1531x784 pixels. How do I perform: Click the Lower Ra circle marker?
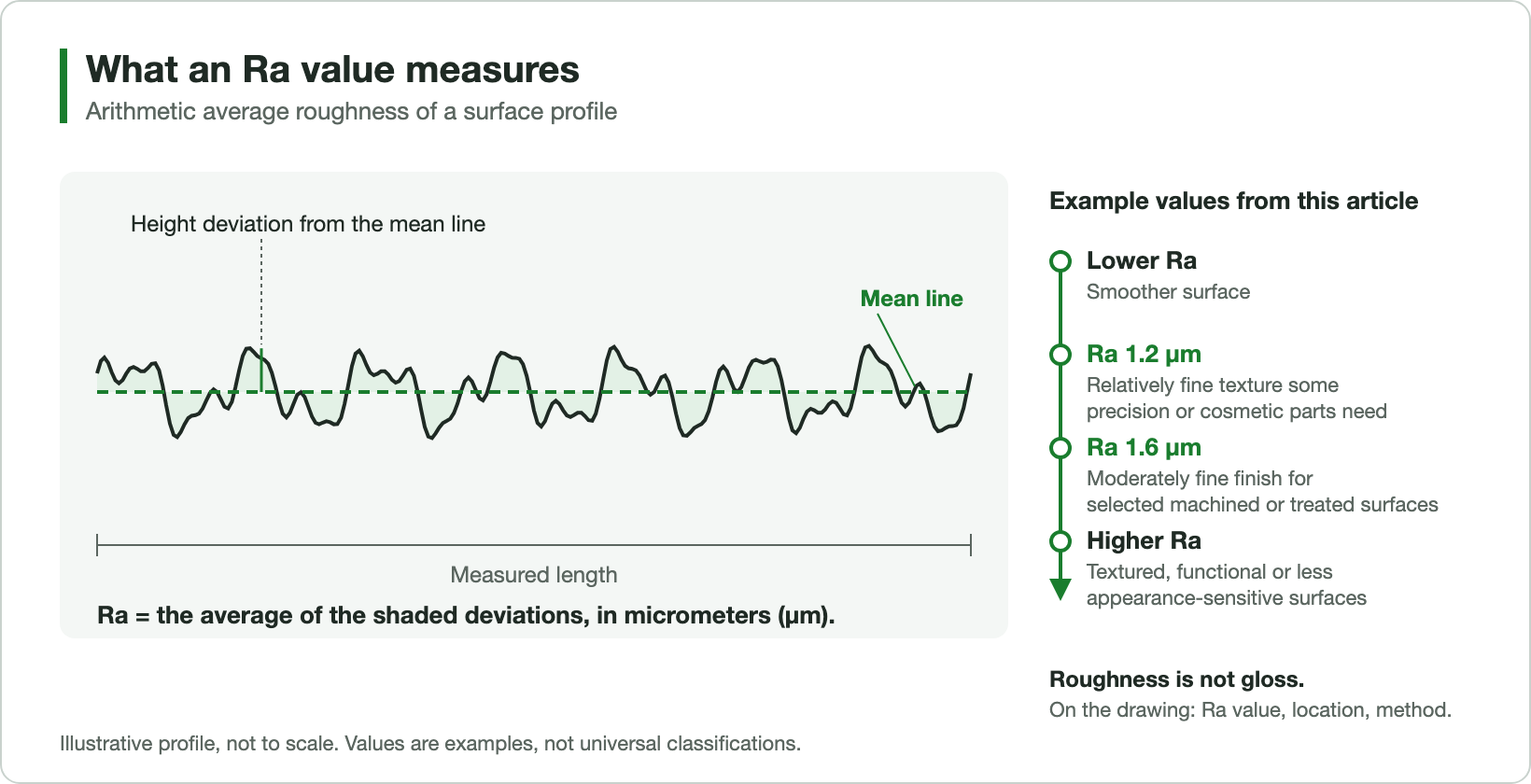point(1060,261)
